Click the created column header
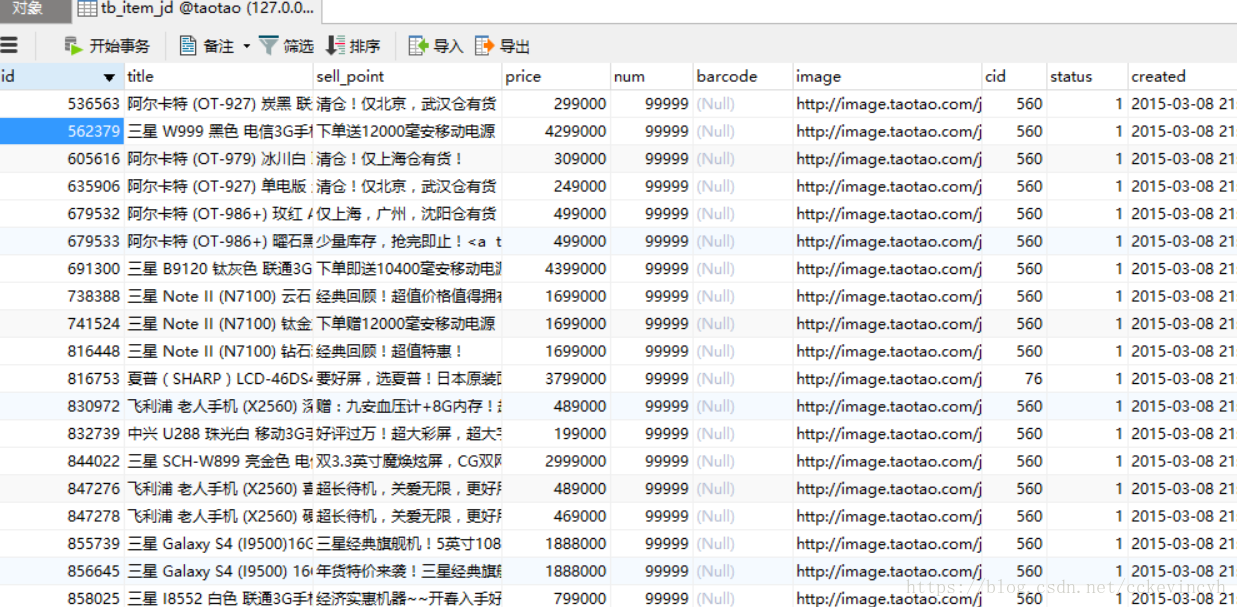This screenshot has height=607, width=1237. [x=1182, y=76]
